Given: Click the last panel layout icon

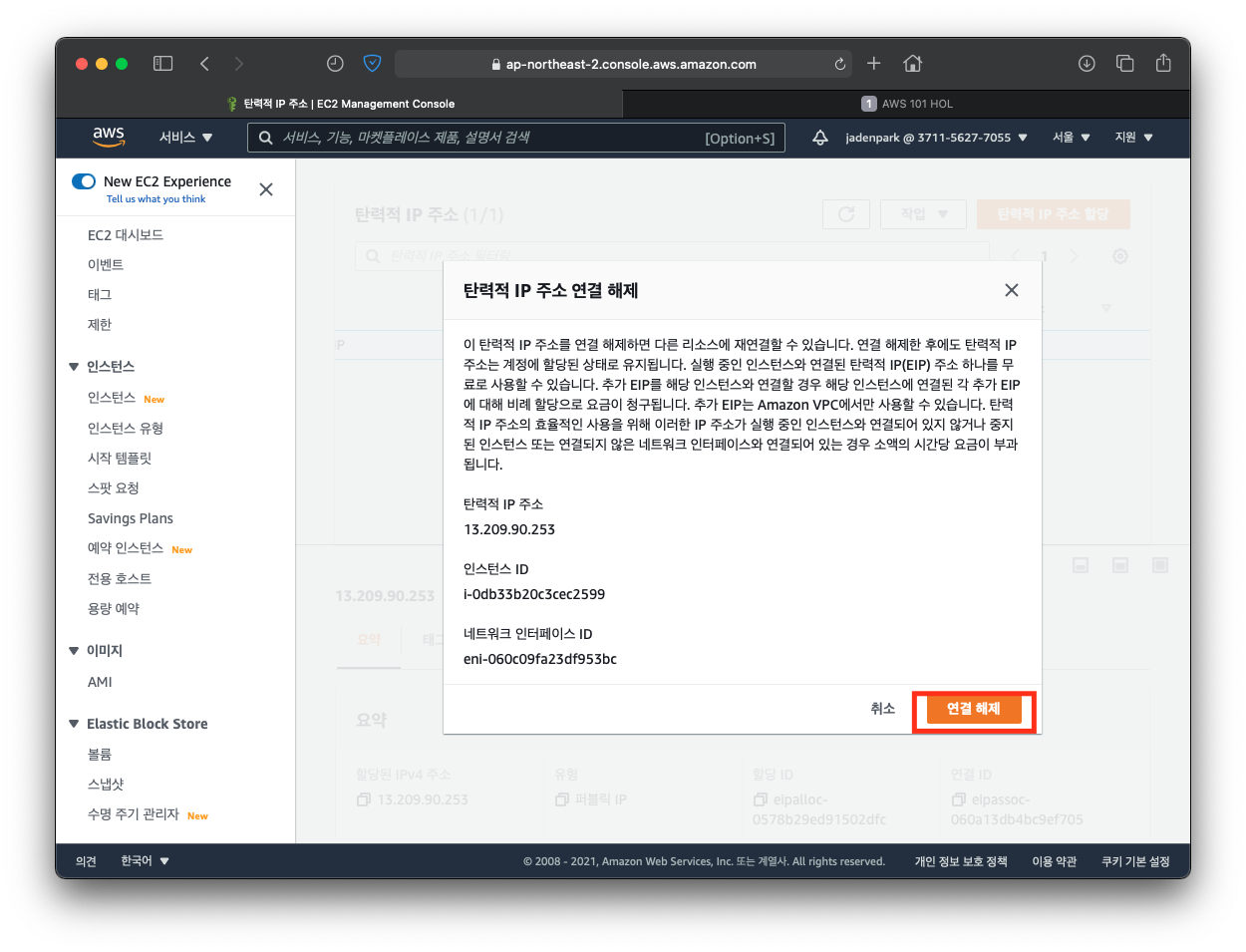Looking at the screenshot, I should (1160, 565).
